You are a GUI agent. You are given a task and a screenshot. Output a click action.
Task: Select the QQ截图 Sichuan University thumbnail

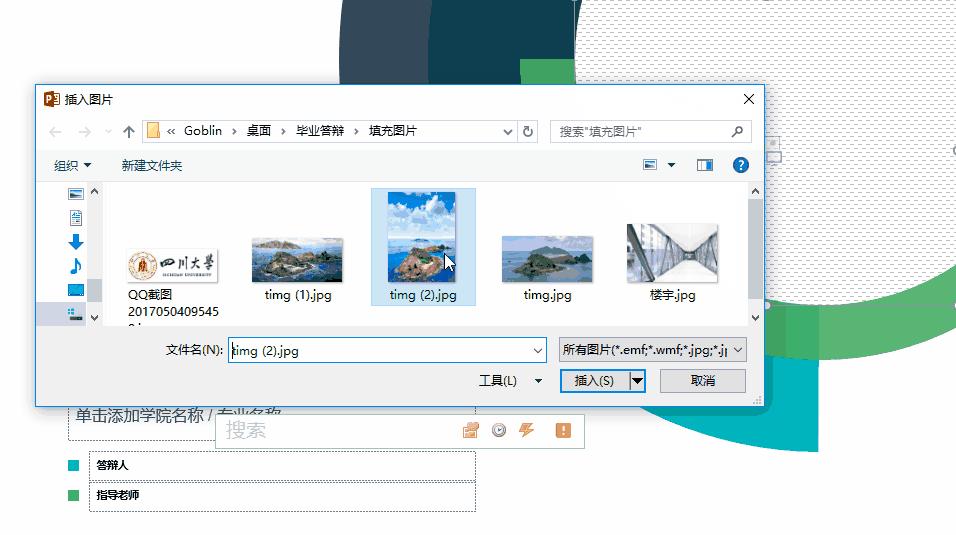(x=173, y=265)
